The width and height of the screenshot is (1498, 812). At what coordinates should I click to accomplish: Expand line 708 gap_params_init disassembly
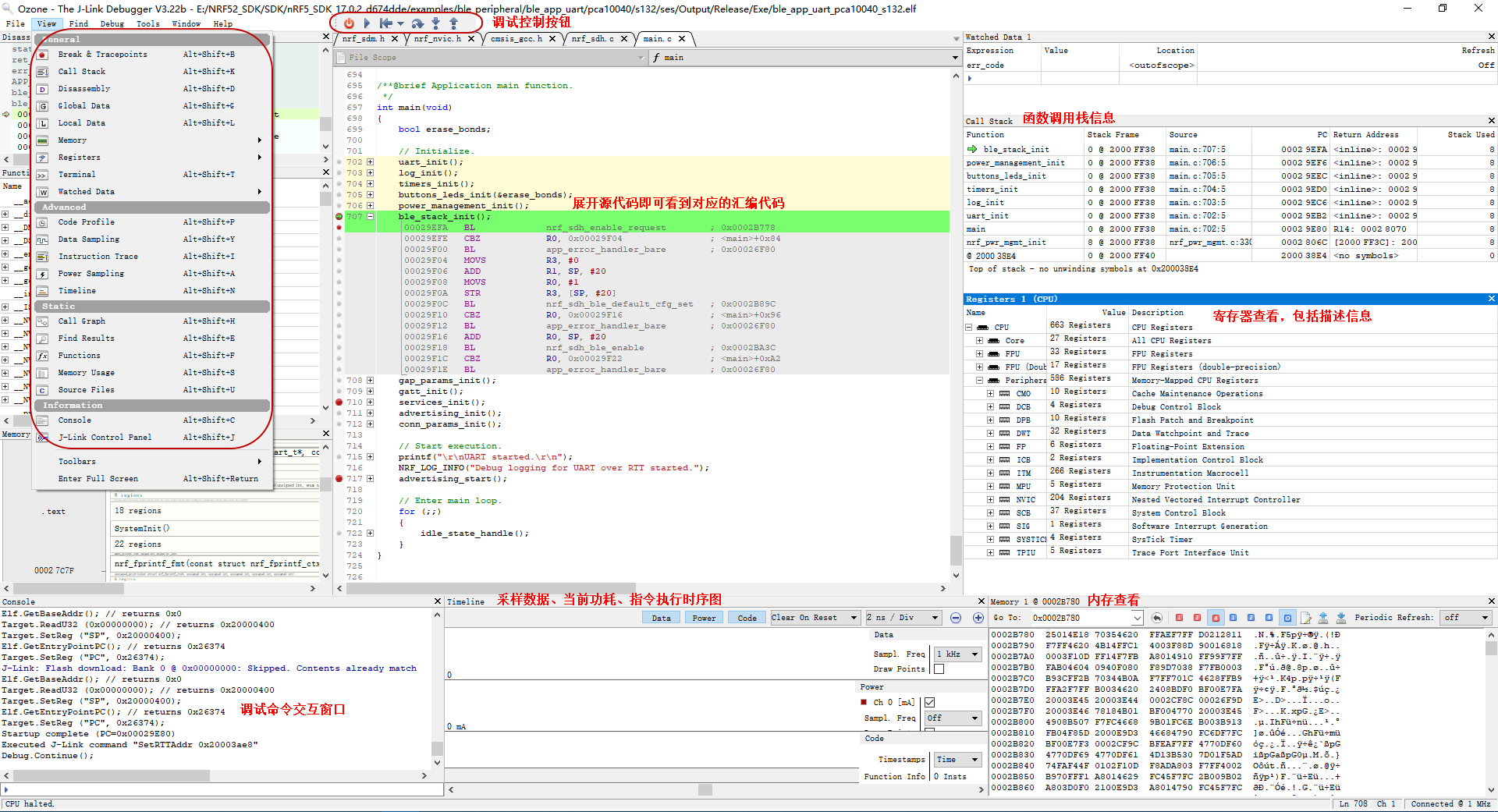coord(370,381)
